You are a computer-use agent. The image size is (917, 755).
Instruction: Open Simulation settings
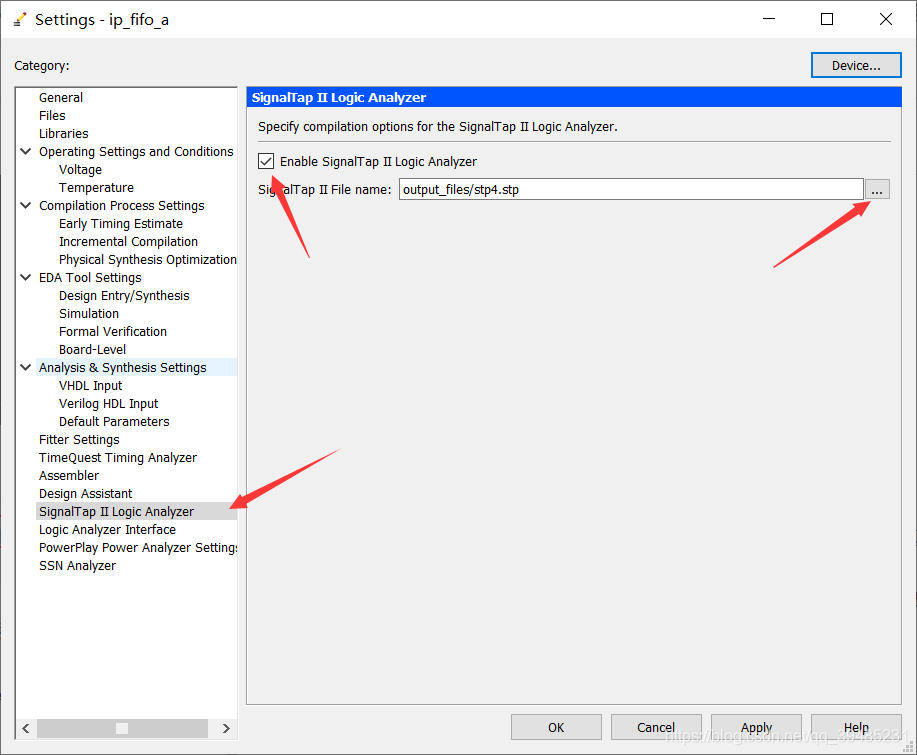coord(89,314)
